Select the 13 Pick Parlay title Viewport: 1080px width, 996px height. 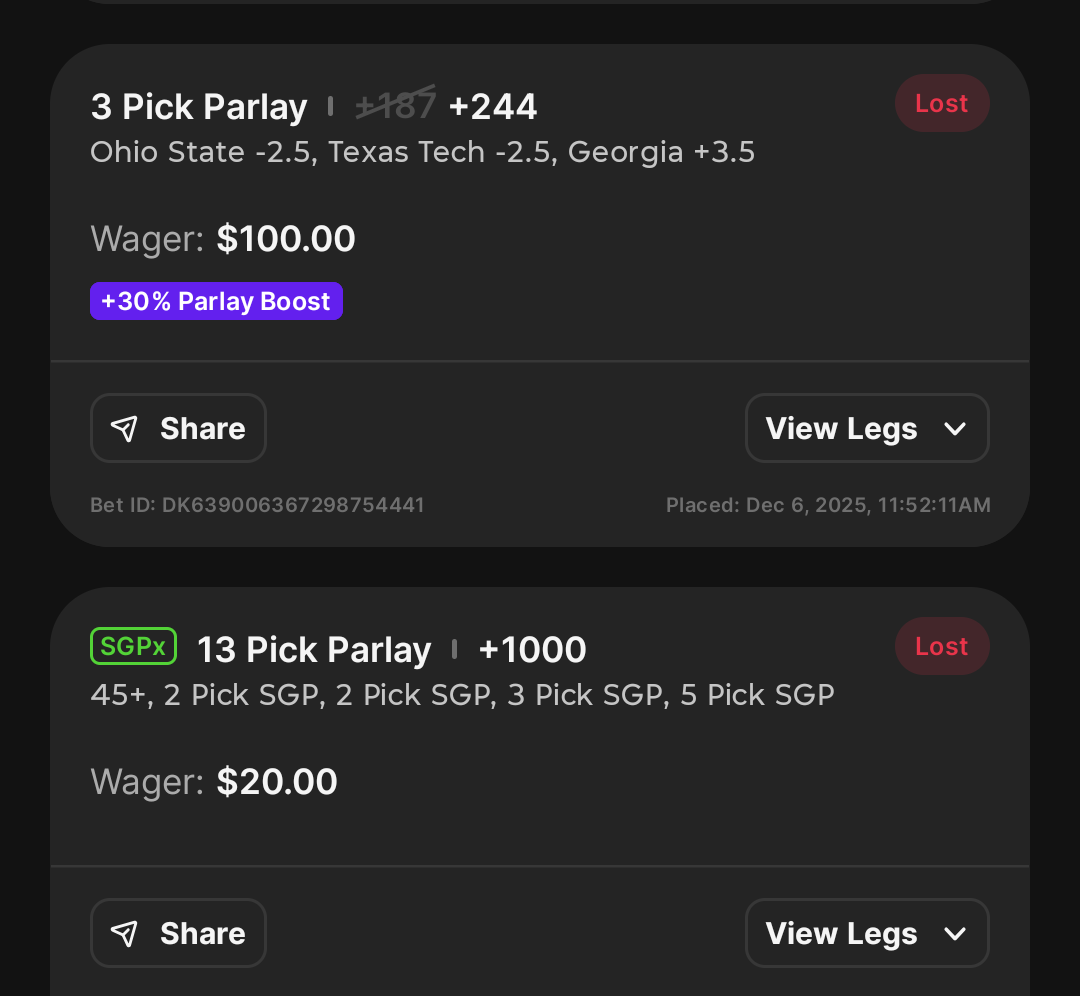(314, 650)
